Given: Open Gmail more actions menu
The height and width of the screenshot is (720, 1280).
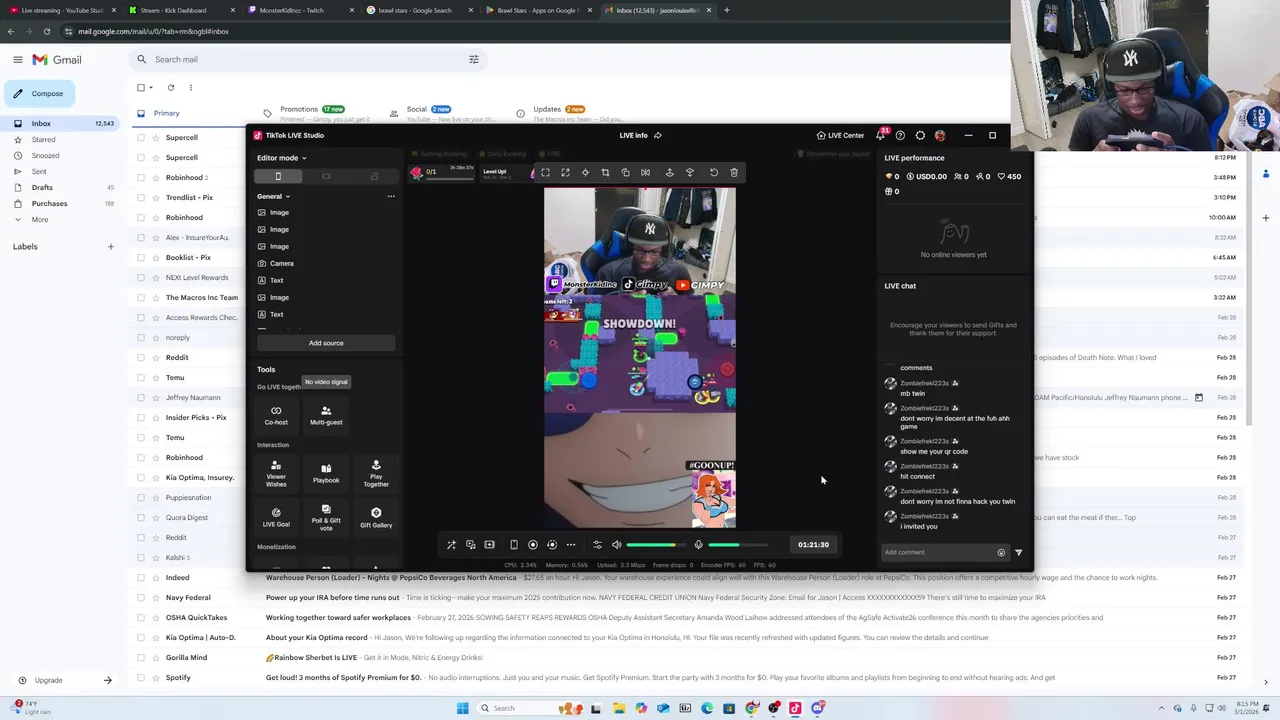Looking at the screenshot, I should click(x=191, y=87).
